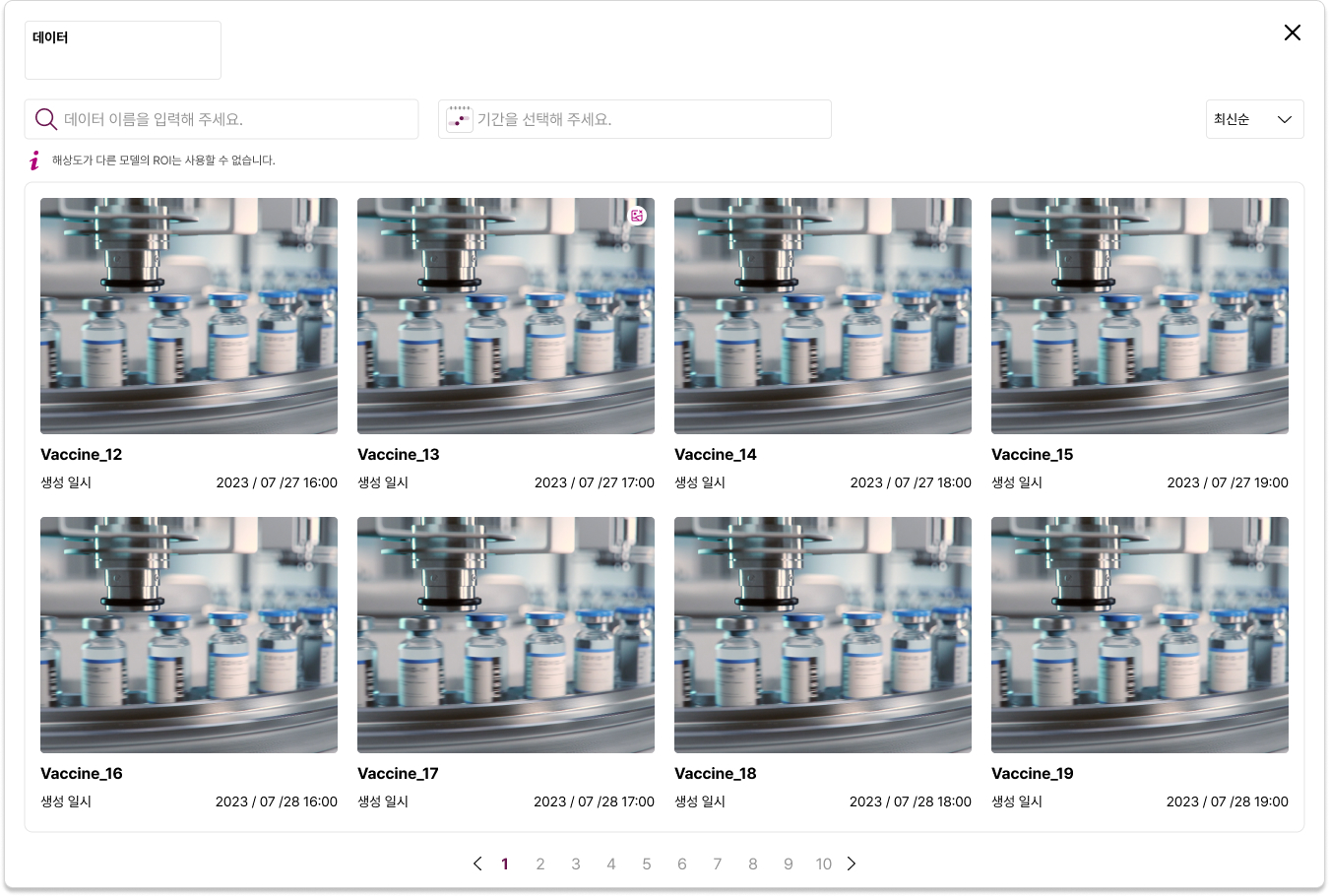Click date 2023 / 07 /28 19:00
Image resolution: width=1329 pixels, height=896 pixels.
pos(1228,801)
